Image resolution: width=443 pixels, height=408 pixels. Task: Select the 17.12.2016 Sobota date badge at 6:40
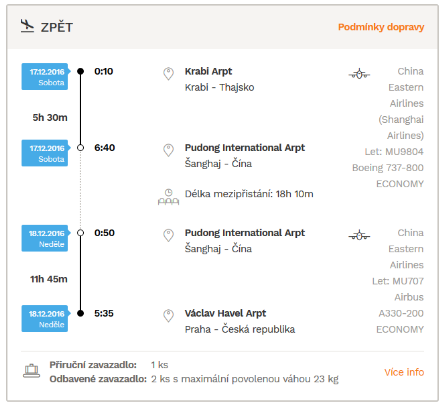pyautogui.click(x=45, y=153)
